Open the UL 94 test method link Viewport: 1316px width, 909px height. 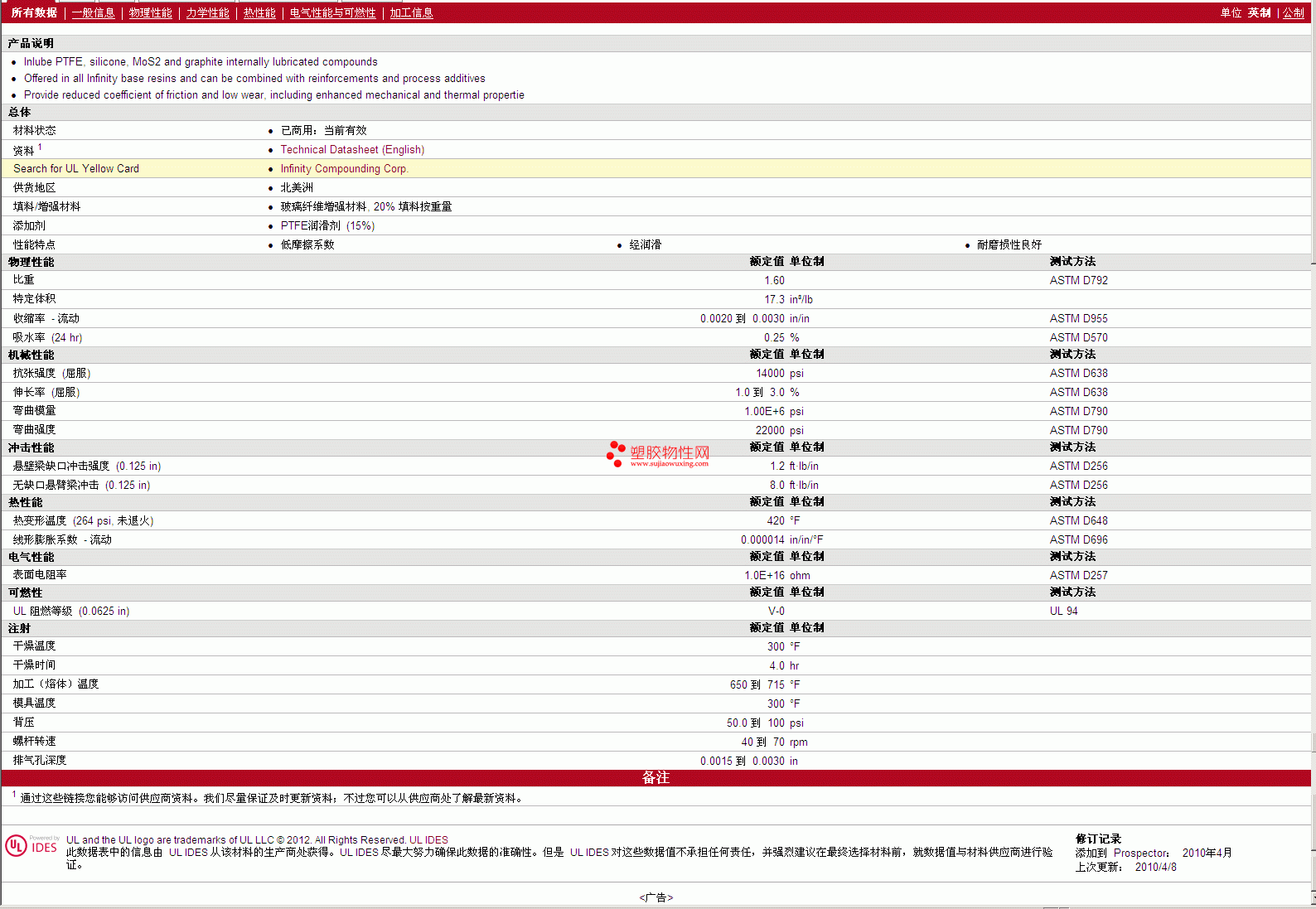1063,612
